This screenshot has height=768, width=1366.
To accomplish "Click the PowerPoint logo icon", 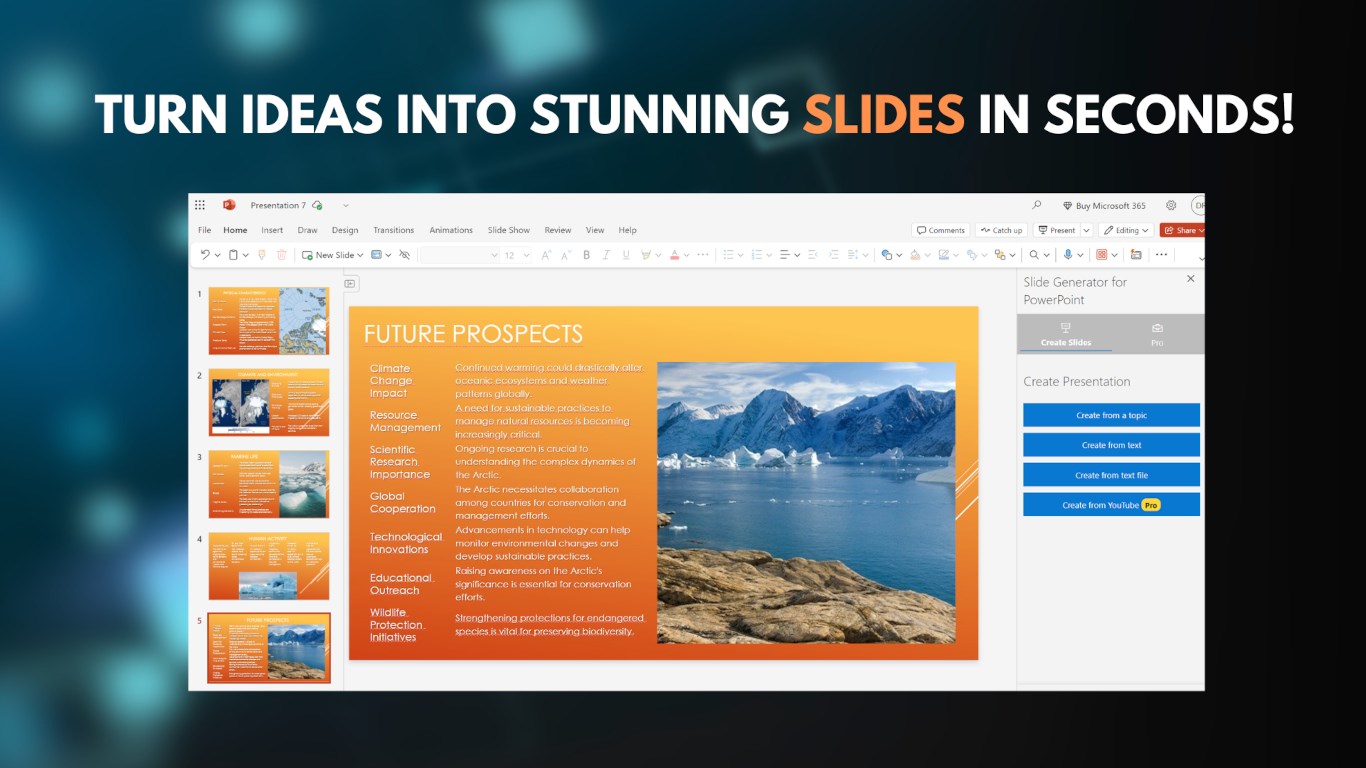I will click(229, 205).
